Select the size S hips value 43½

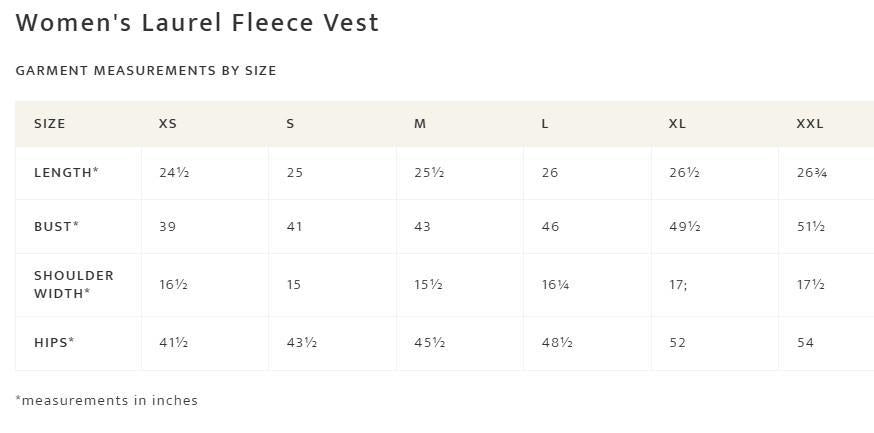pyautogui.click(x=301, y=343)
